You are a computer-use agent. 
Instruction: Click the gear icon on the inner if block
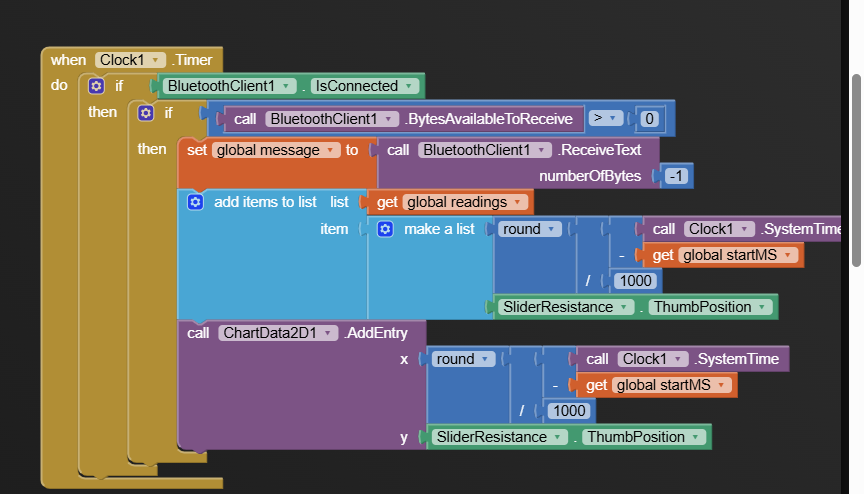point(146,113)
